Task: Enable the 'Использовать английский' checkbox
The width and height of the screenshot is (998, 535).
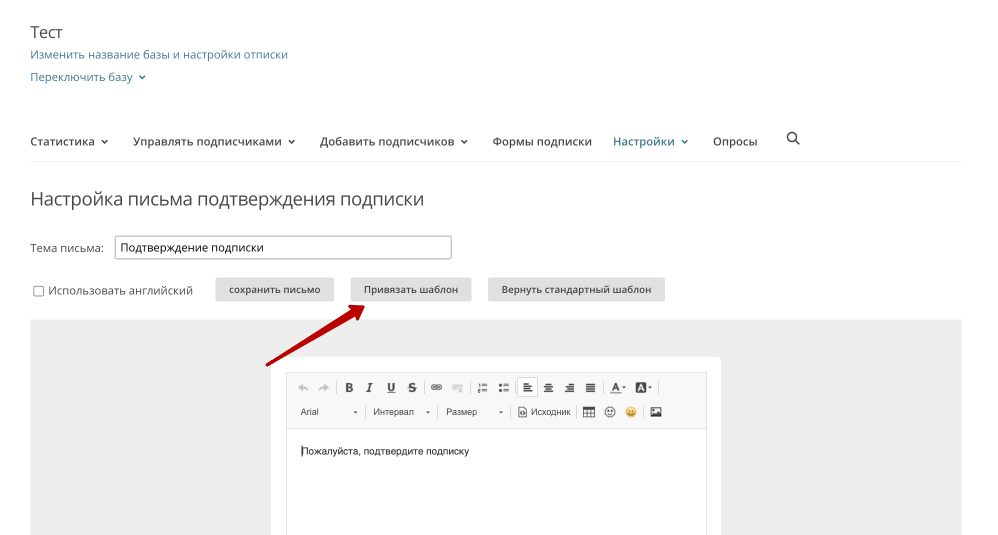Action: 39,291
